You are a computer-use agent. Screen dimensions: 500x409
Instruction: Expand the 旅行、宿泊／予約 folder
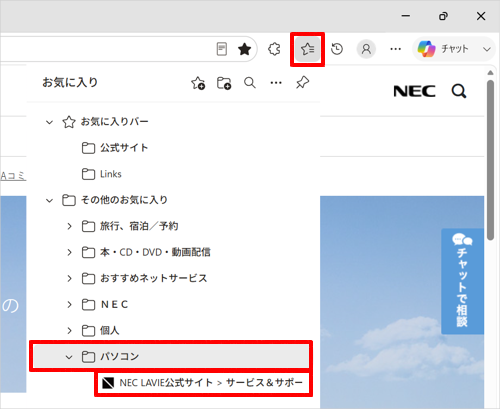tap(139, 226)
